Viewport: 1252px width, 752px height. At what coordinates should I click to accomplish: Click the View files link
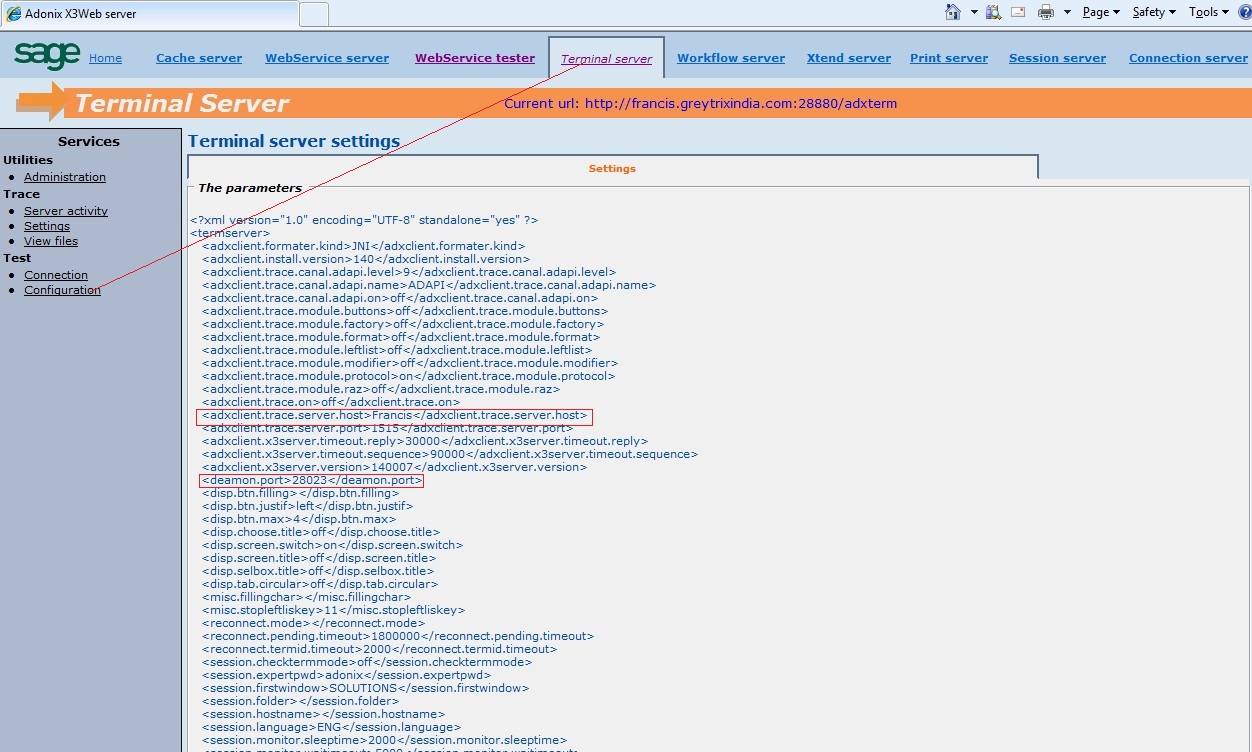click(x=51, y=241)
